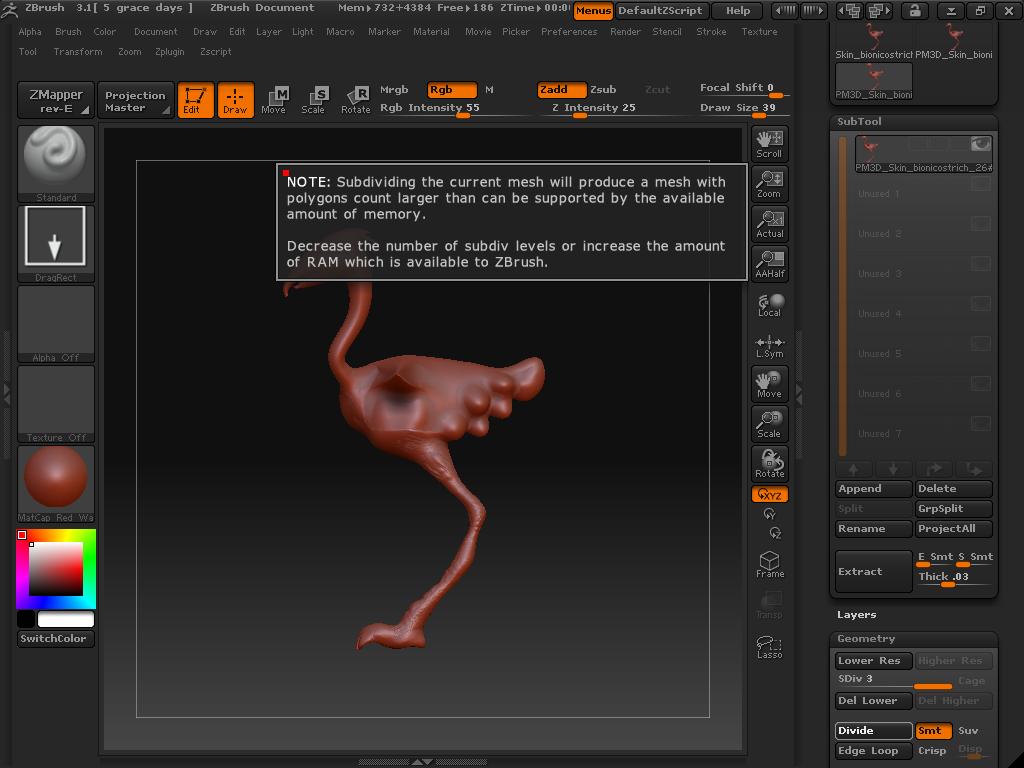Click the AAHalf view icon
1024x768 pixels.
[x=769, y=263]
